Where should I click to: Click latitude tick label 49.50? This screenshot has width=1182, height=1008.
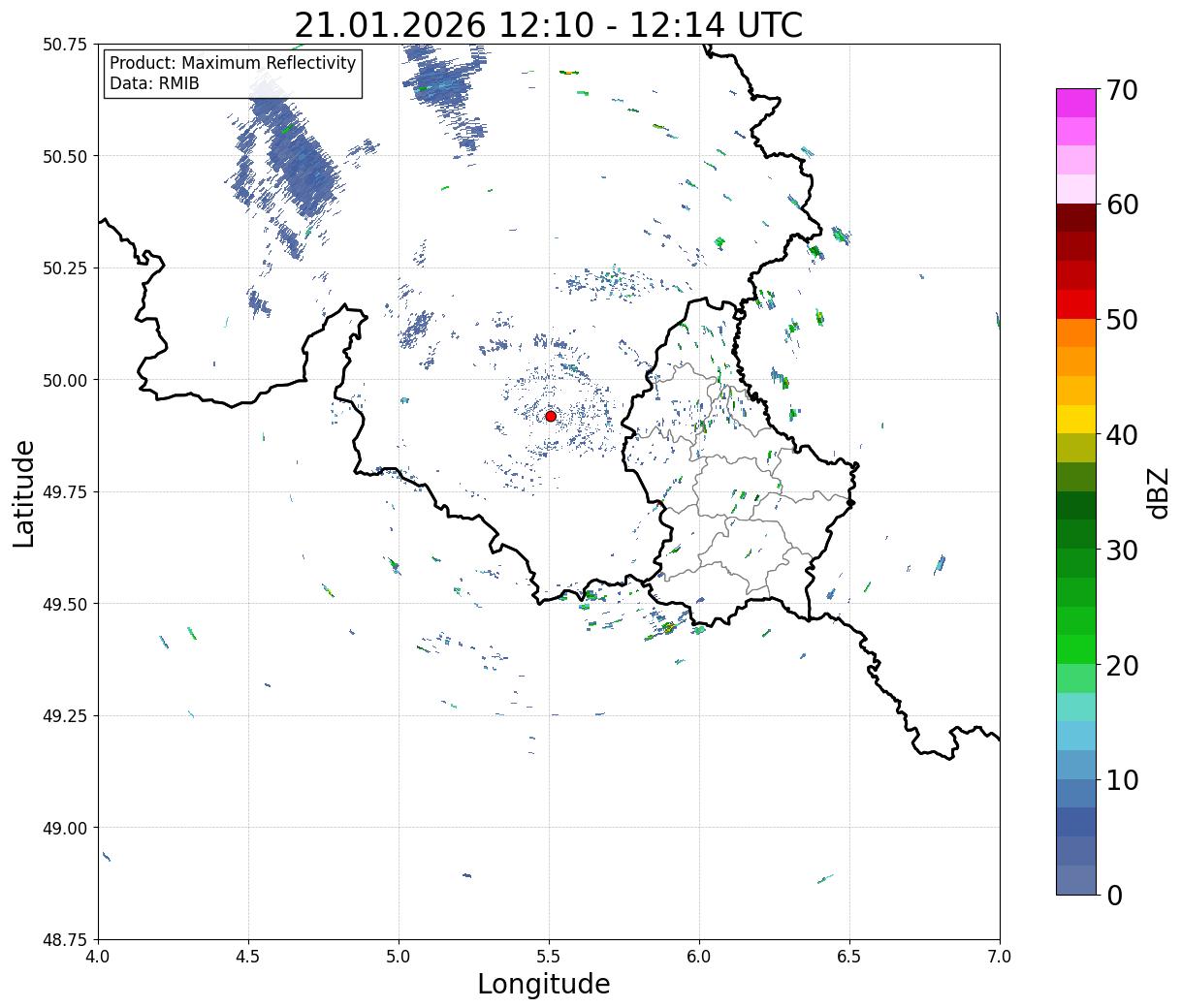(65, 604)
